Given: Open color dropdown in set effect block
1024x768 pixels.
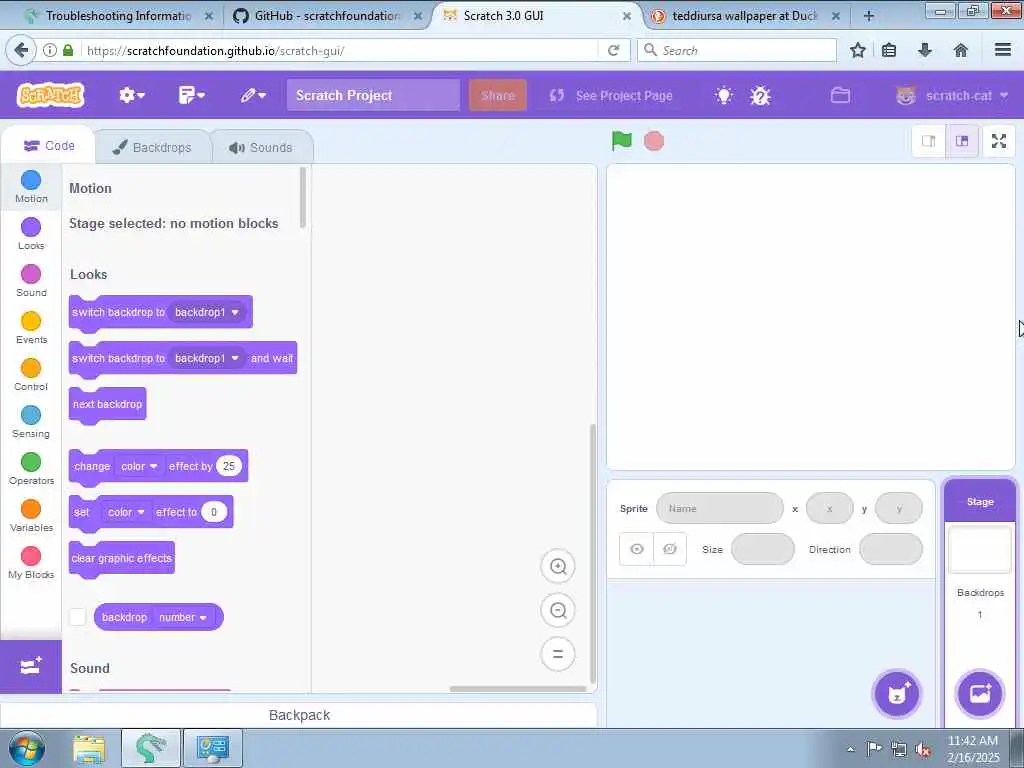Looking at the screenshot, I should pos(126,512).
